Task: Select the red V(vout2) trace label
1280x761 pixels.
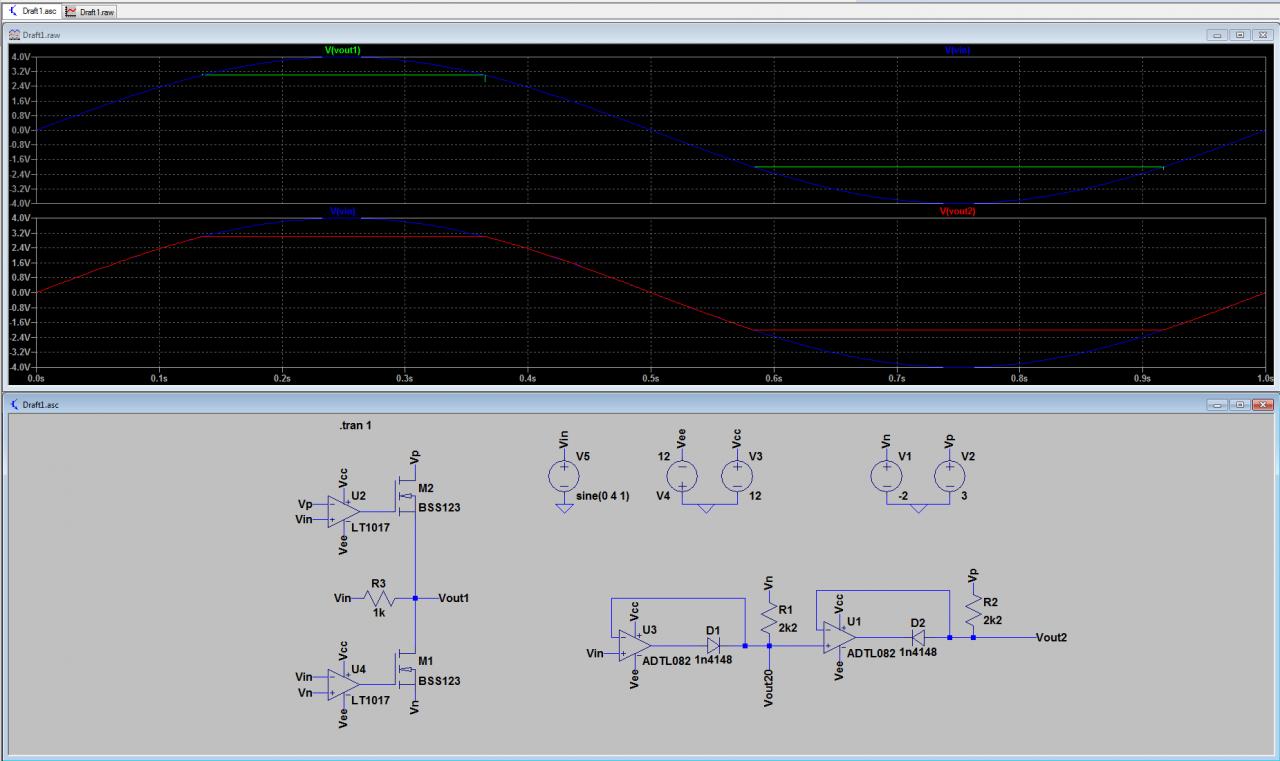Action: pos(957,211)
